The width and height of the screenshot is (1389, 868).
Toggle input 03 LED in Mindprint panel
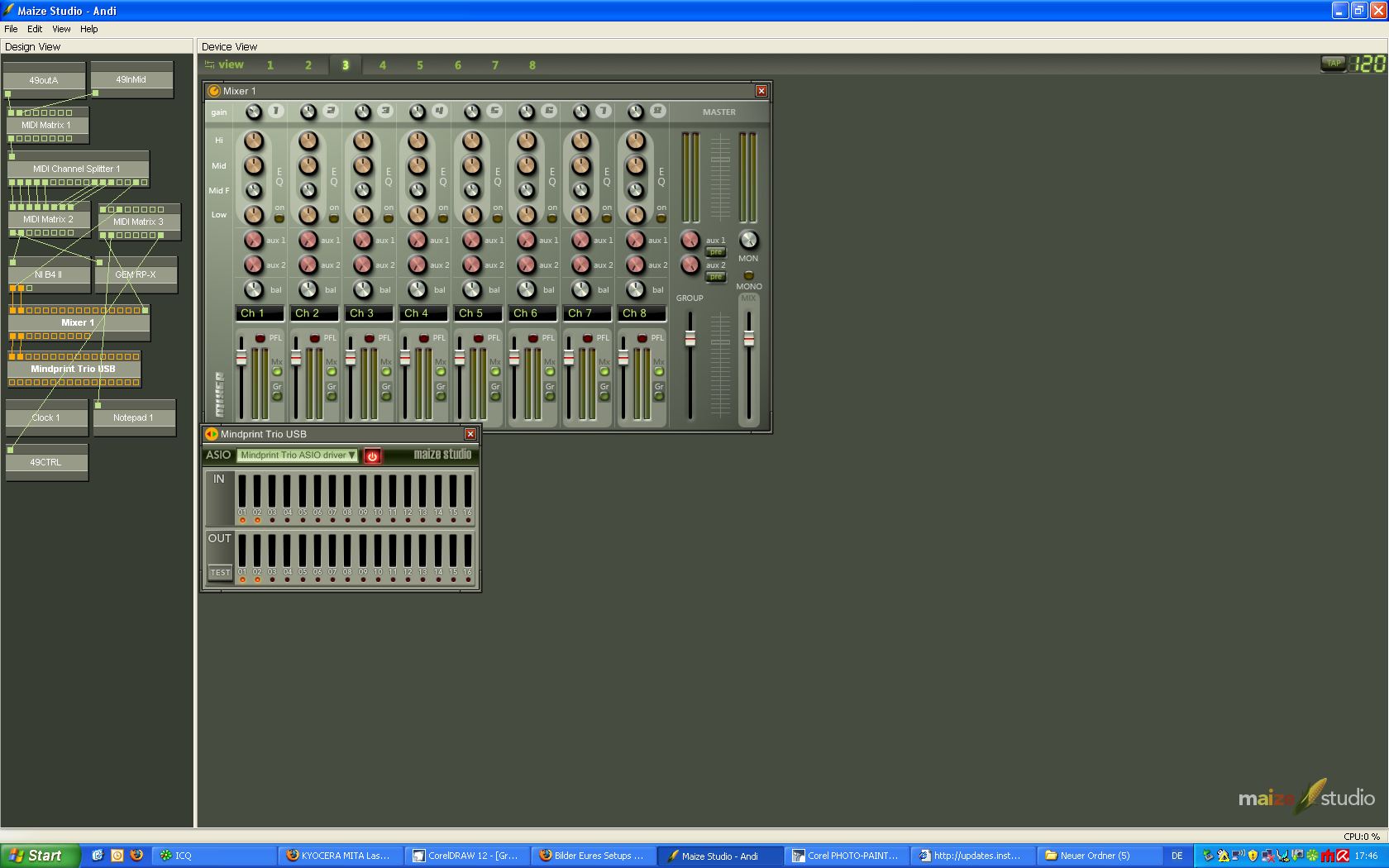272,521
